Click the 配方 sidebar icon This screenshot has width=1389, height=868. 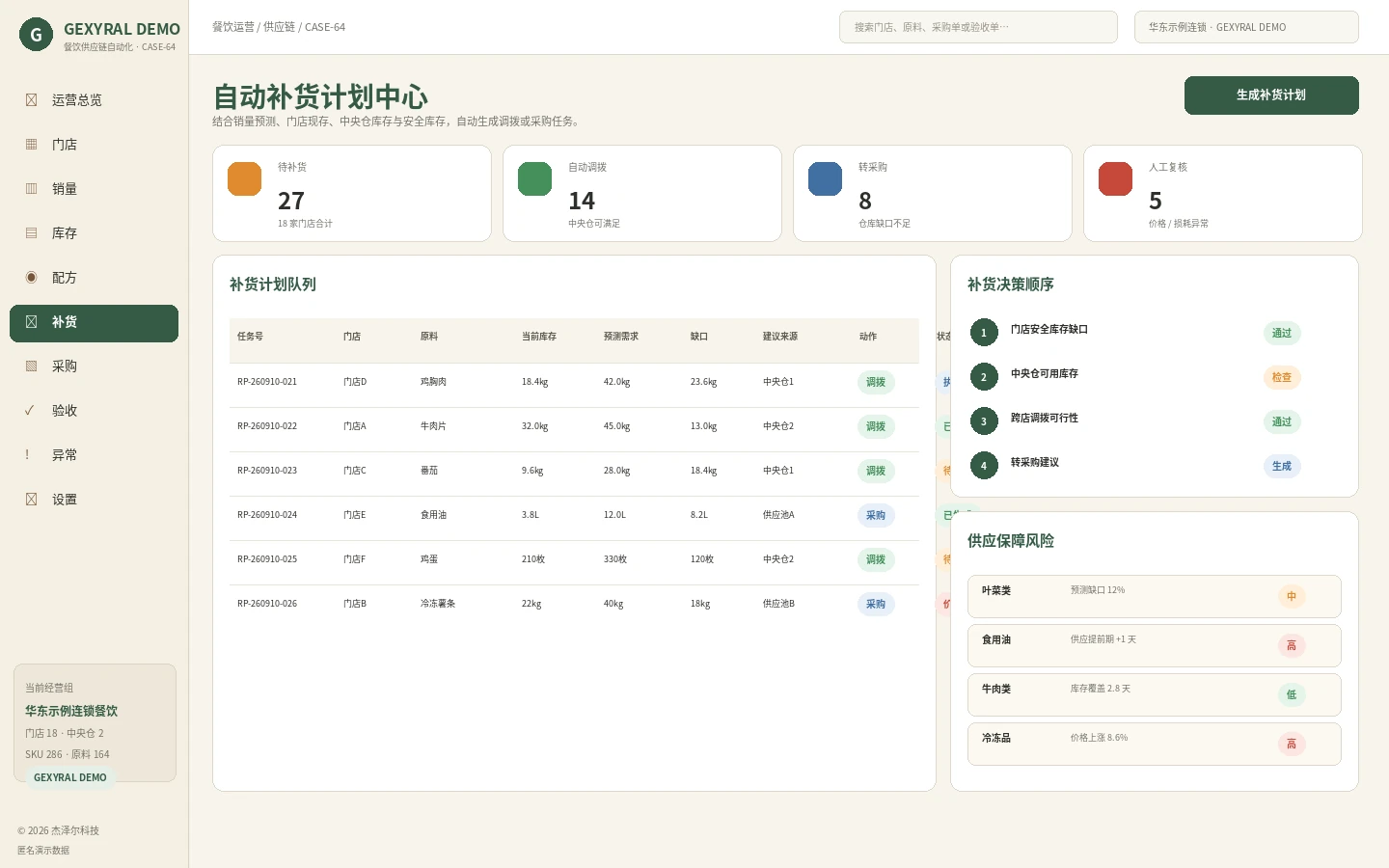pyautogui.click(x=31, y=278)
